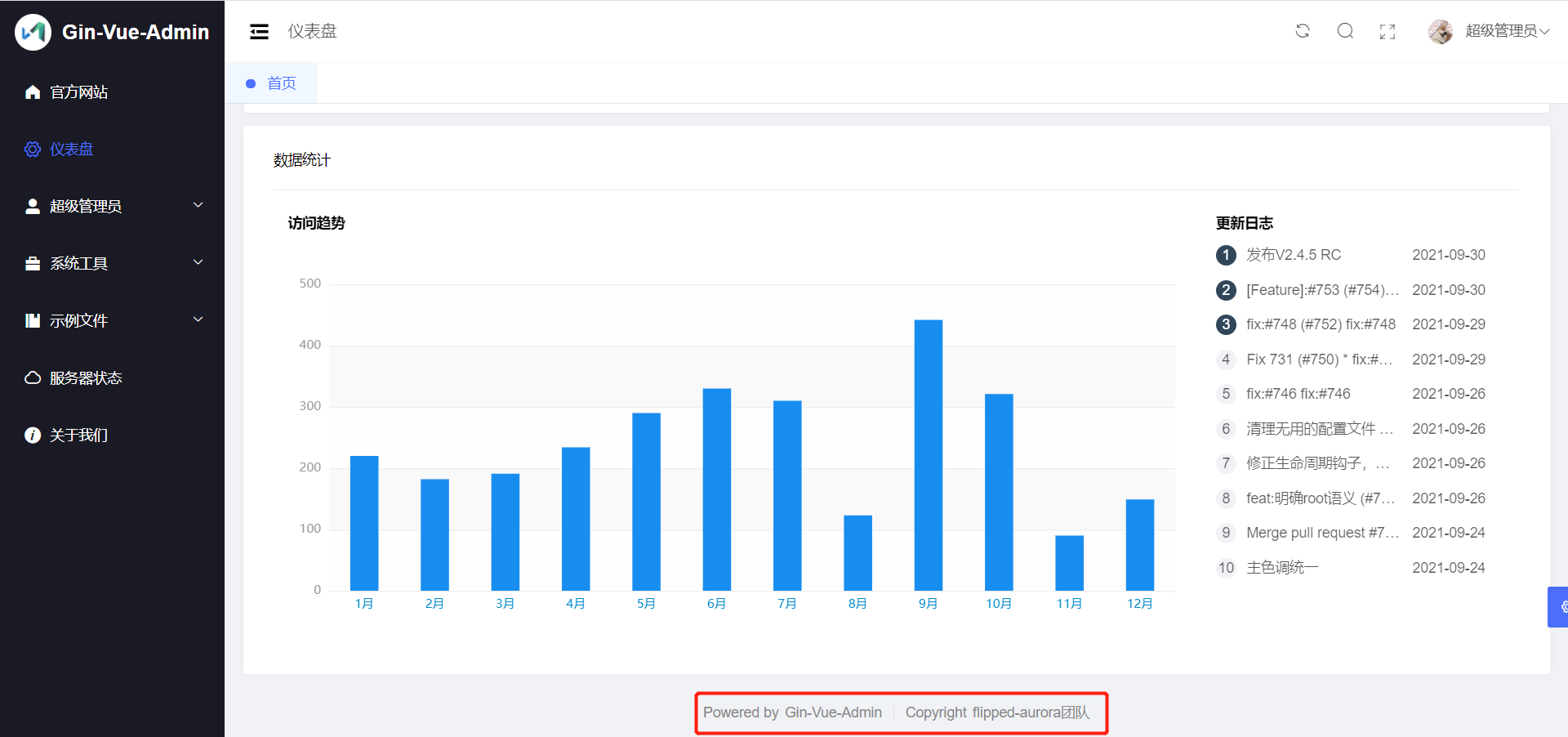Open changelog entry 主色调统一
The width and height of the screenshot is (1568, 737).
pyautogui.click(x=1282, y=568)
